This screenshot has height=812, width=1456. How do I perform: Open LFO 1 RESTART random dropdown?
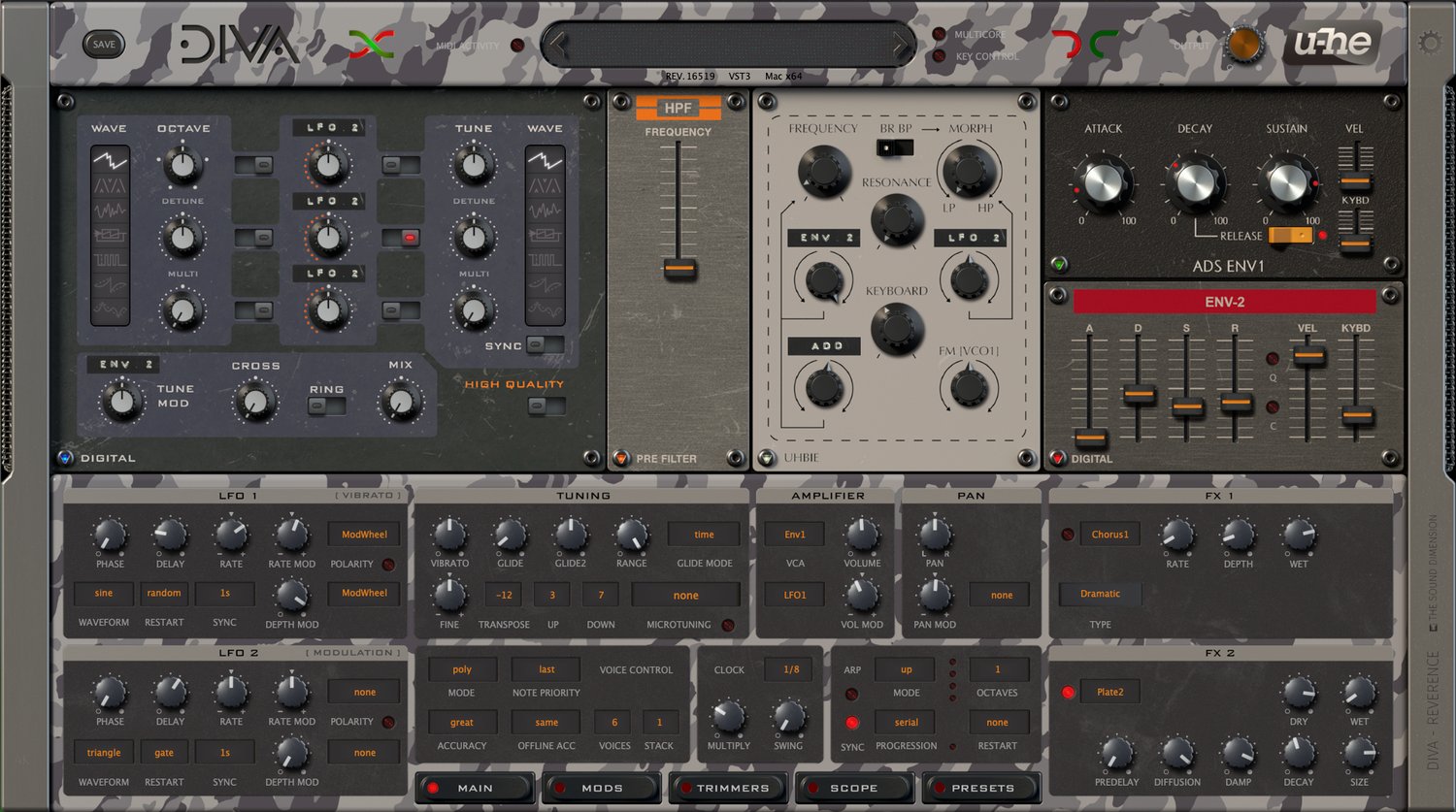click(164, 593)
